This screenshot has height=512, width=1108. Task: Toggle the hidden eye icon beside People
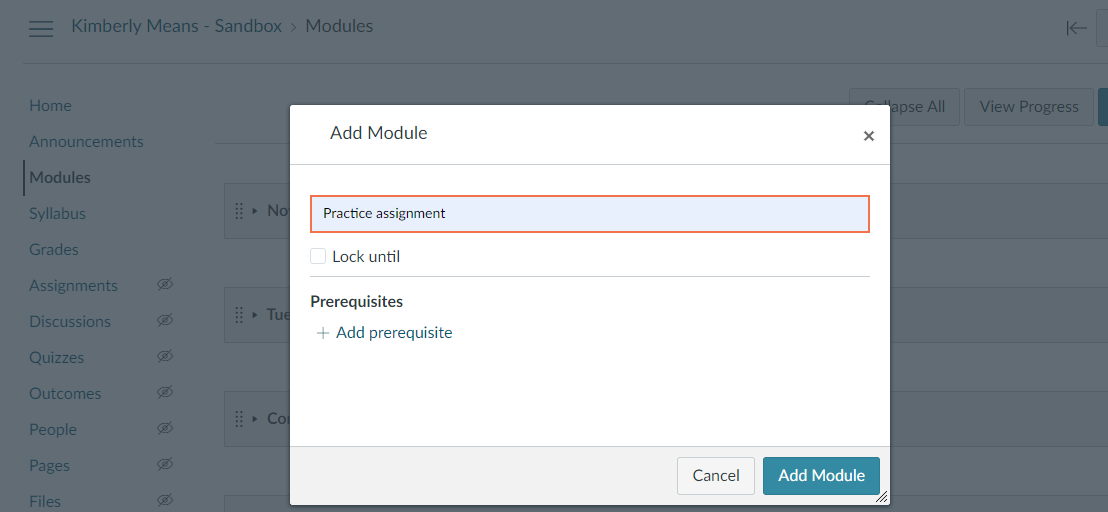(165, 429)
